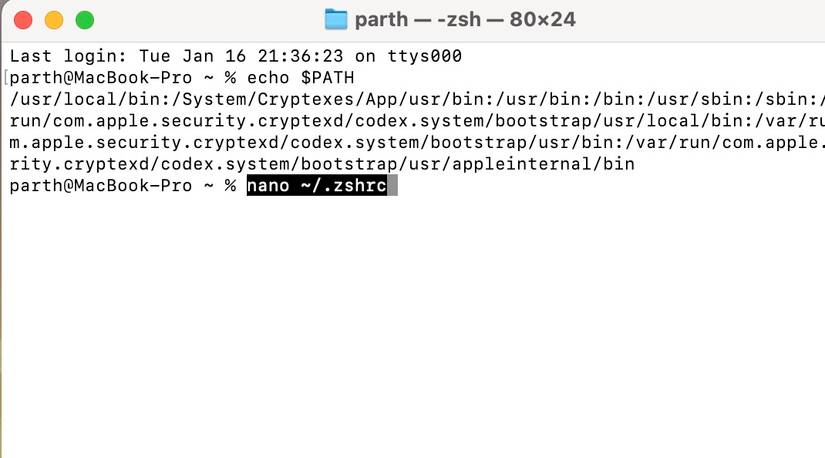Click the highlighted "nano" word

click(269, 186)
